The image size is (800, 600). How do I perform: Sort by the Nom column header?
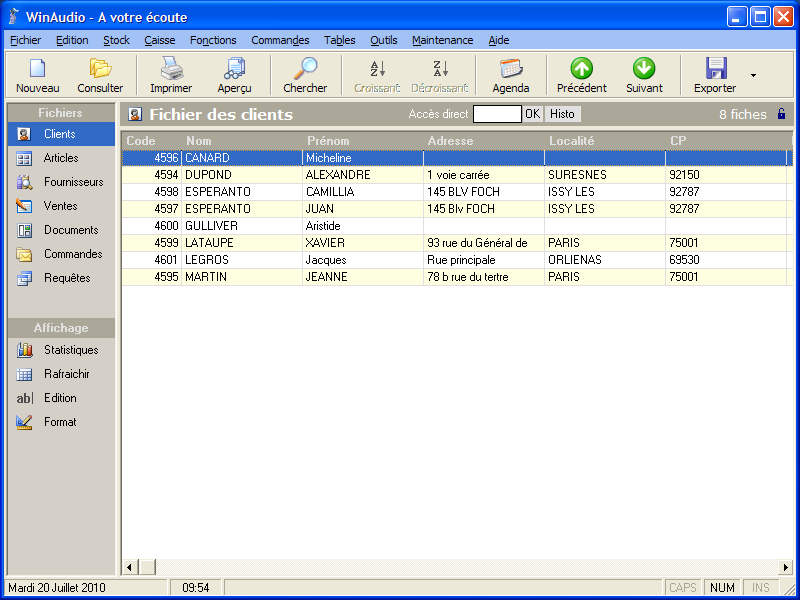point(199,141)
